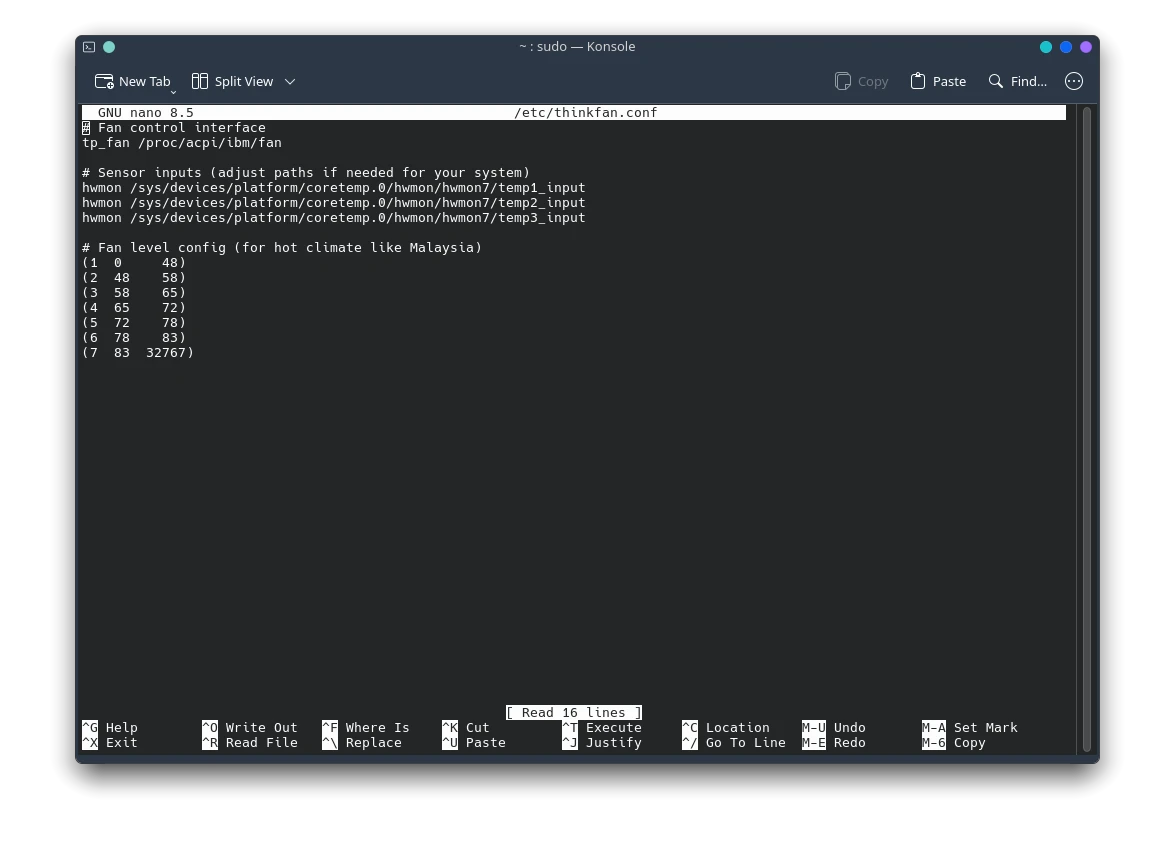Click the Paste toolbar button
1175x849 pixels.
(938, 81)
